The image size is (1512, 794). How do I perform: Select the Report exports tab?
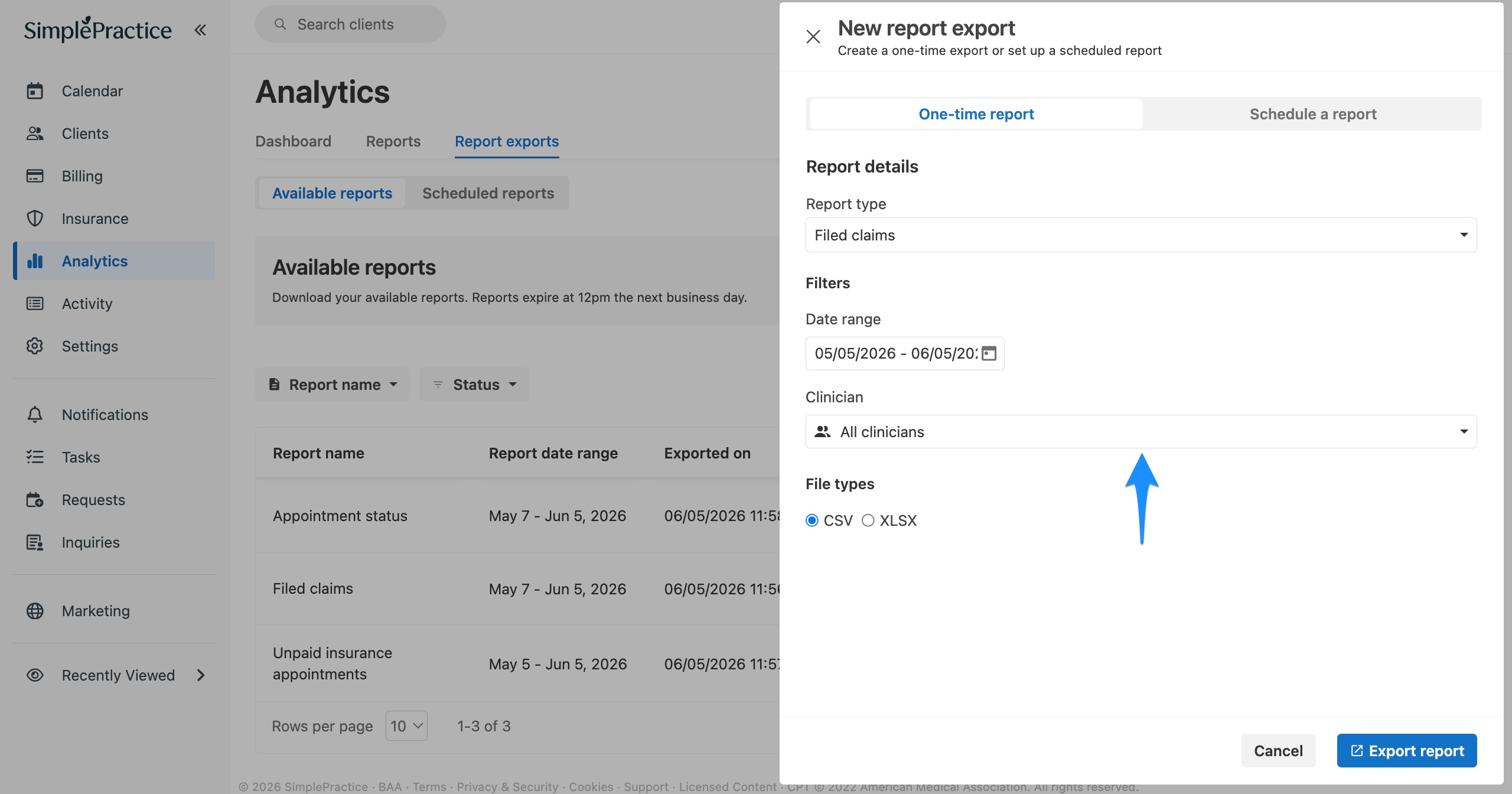tap(507, 141)
